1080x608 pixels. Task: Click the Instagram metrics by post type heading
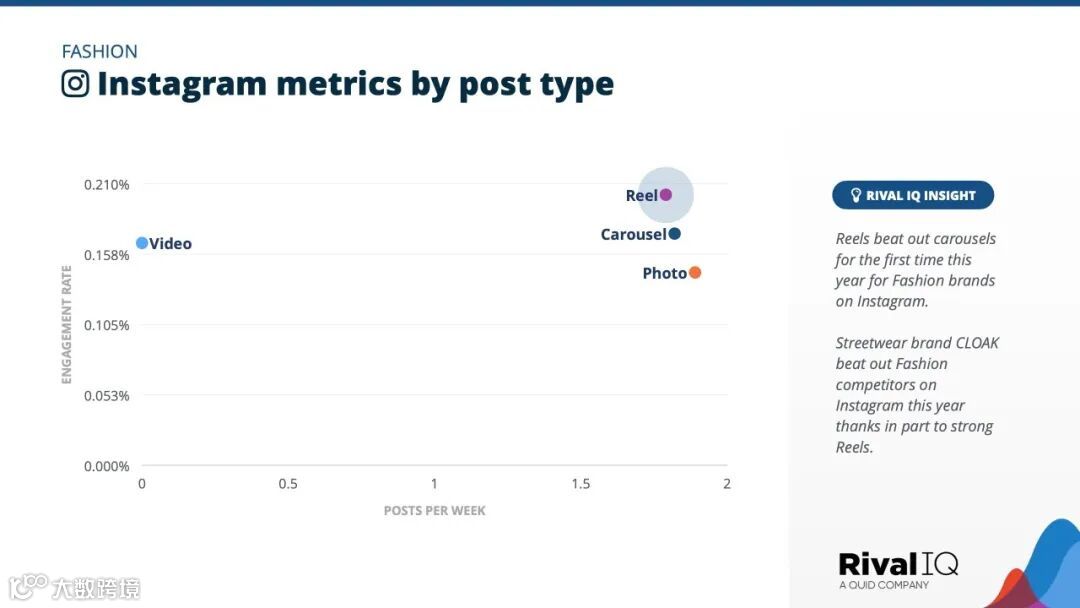(355, 85)
